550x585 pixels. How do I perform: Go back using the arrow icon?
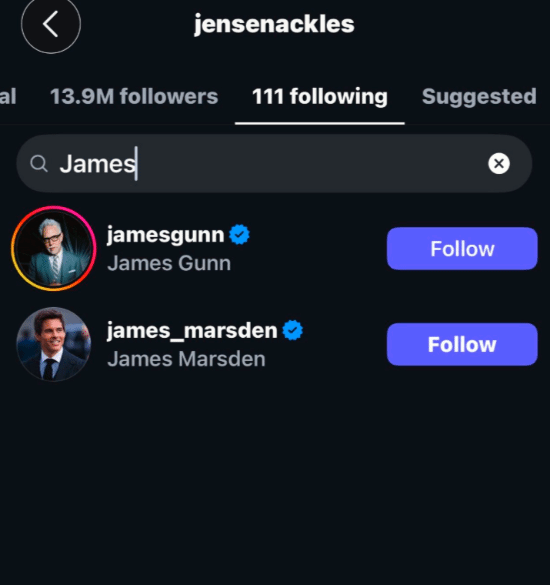[51, 24]
